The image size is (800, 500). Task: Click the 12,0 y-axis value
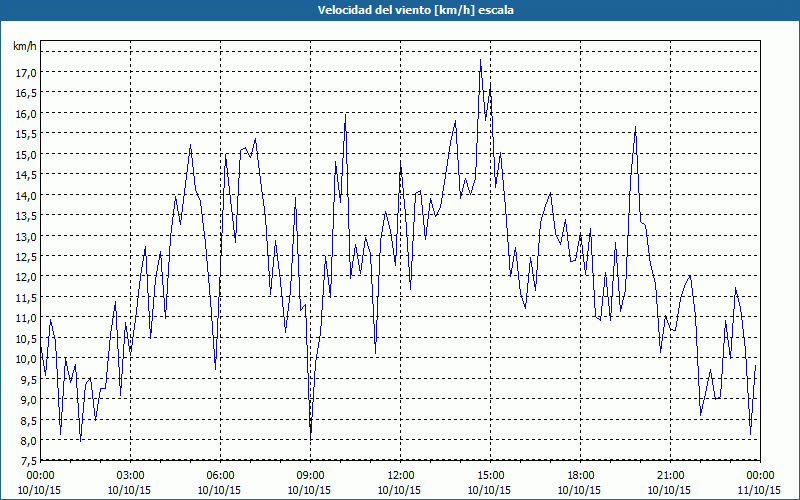tap(26, 277)
